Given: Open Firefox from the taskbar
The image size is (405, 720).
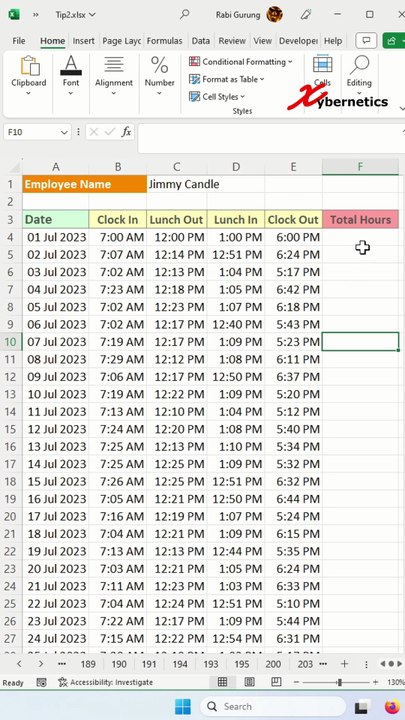Looking at the screenshot, I should click(x=392, y=706).
